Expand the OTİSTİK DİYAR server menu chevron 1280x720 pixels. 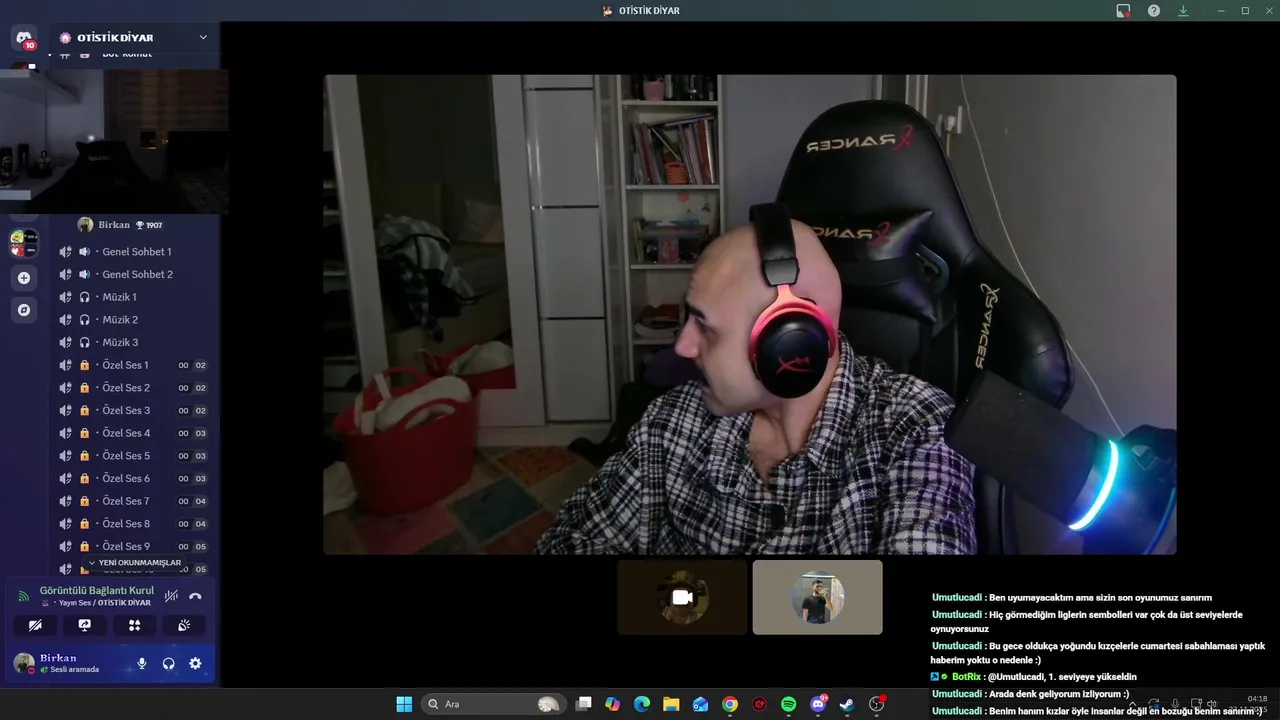(x=203, y=37)
